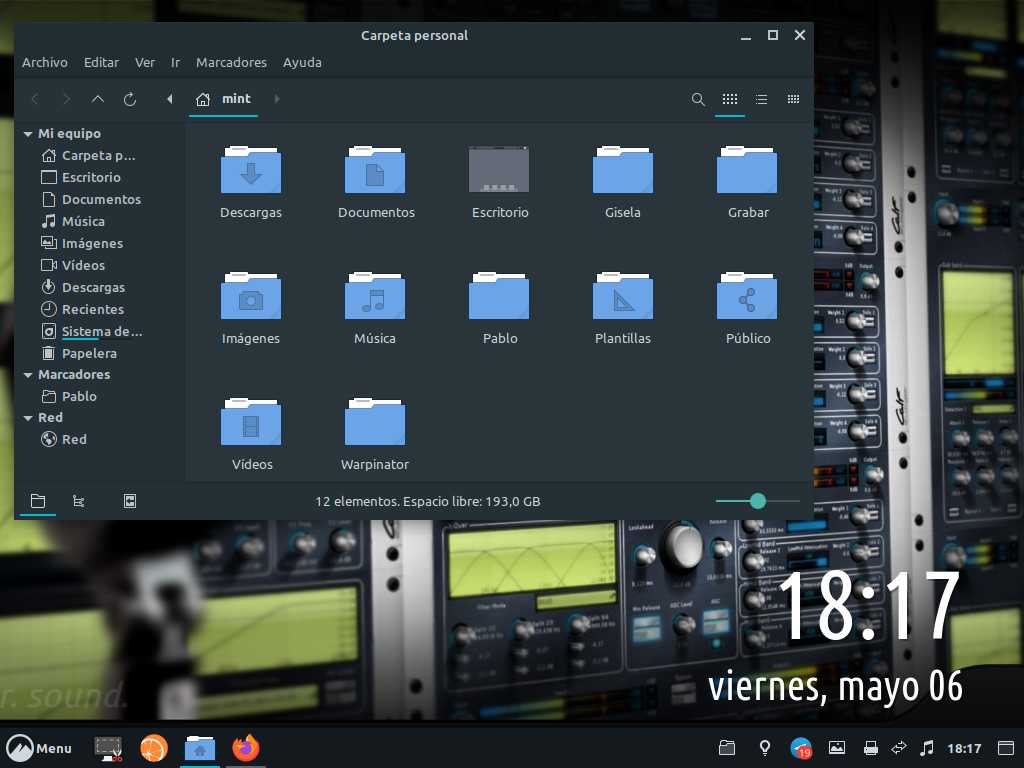Open the Marcadores menu in menu bar
This screenshot has width=1024, height=768.
pyautogui.click(x=231, y=62)
